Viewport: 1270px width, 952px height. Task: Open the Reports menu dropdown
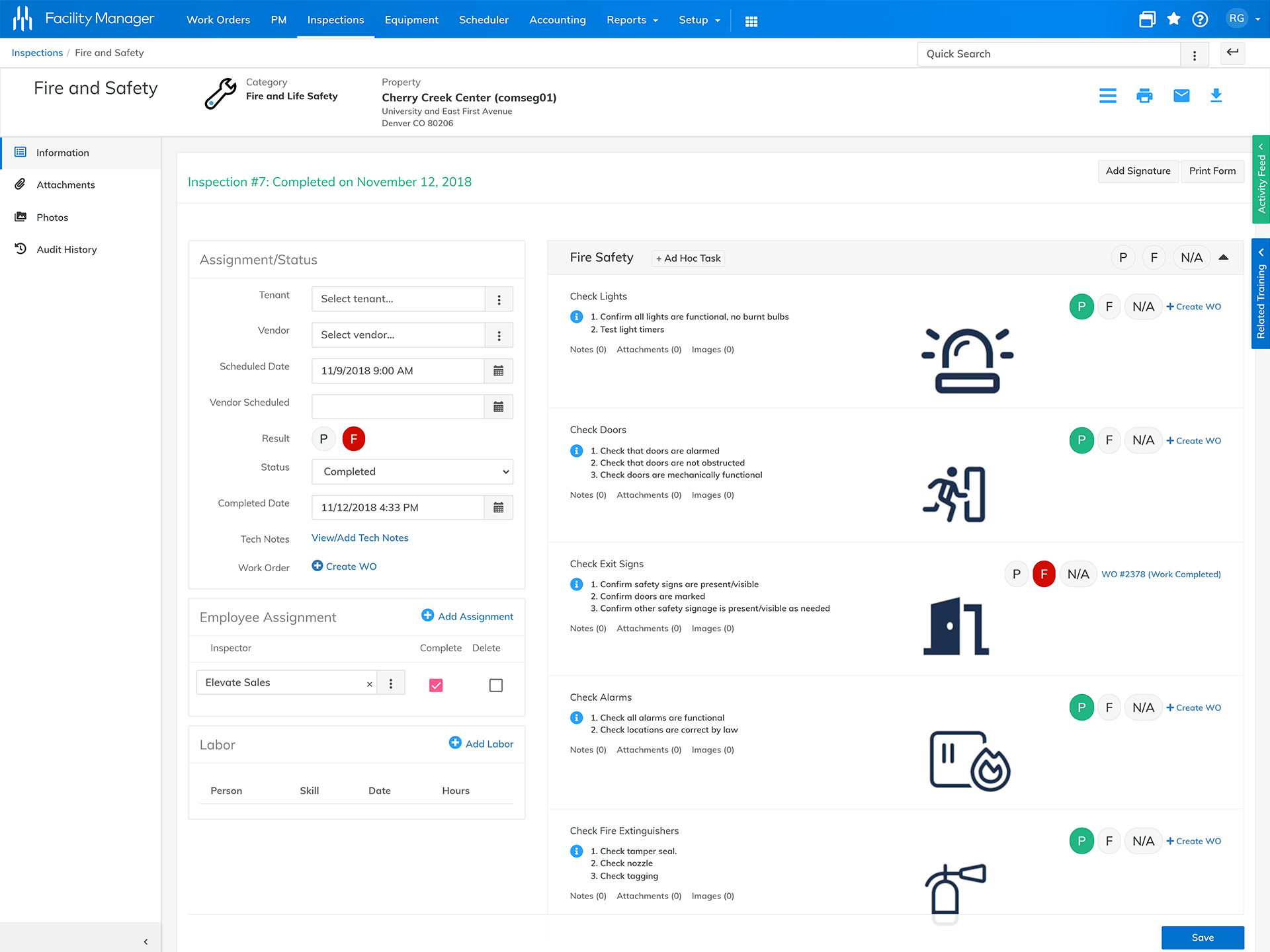pos(632,20)
